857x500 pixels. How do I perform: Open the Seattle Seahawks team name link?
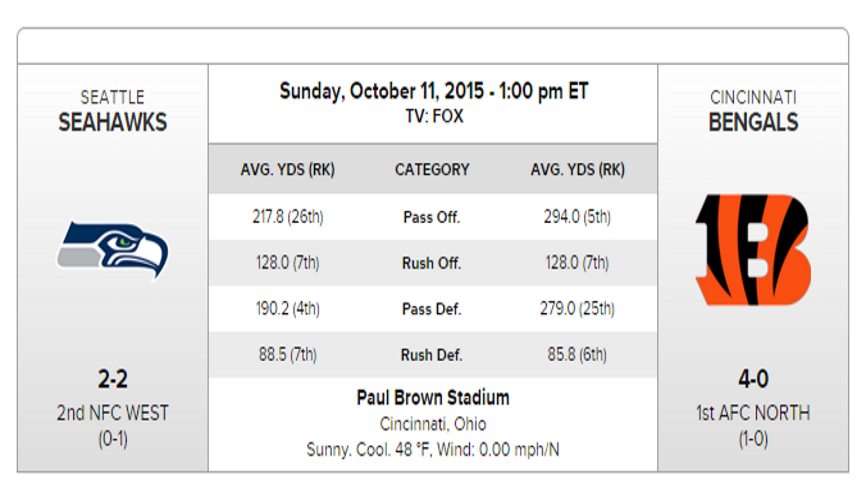click(x=112, y=122)
